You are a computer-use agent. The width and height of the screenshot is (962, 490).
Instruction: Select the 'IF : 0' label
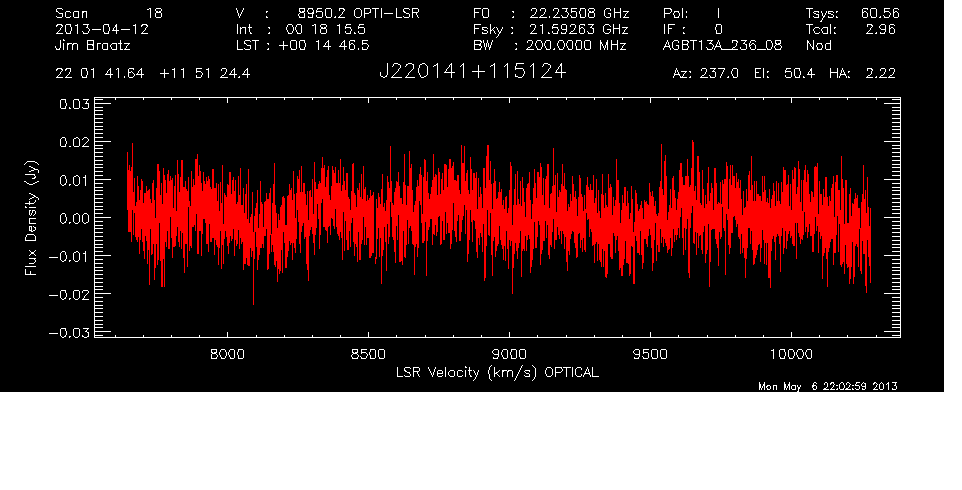click(693, 29)
